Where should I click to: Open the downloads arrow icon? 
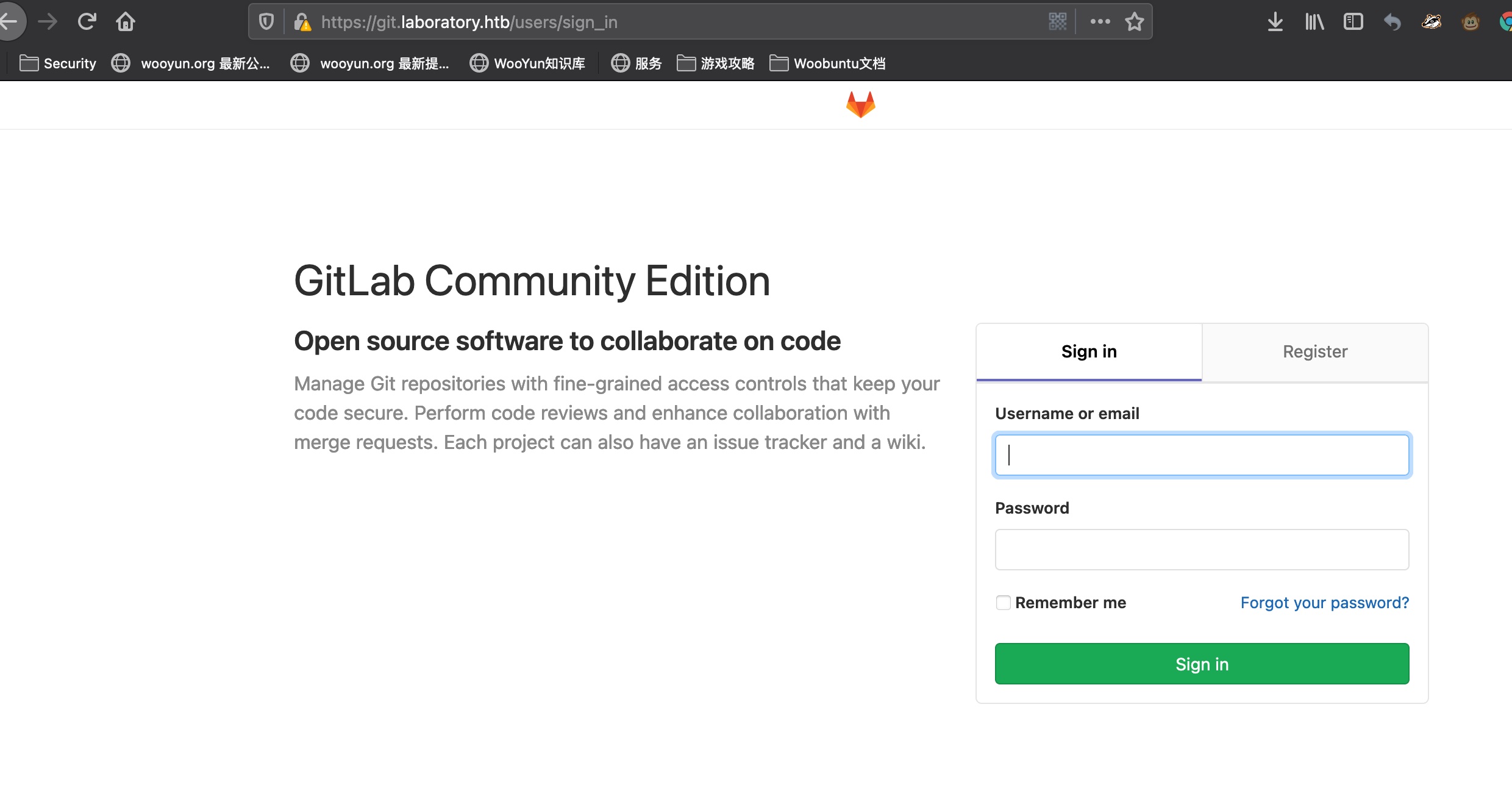[x=1275, y=22]
